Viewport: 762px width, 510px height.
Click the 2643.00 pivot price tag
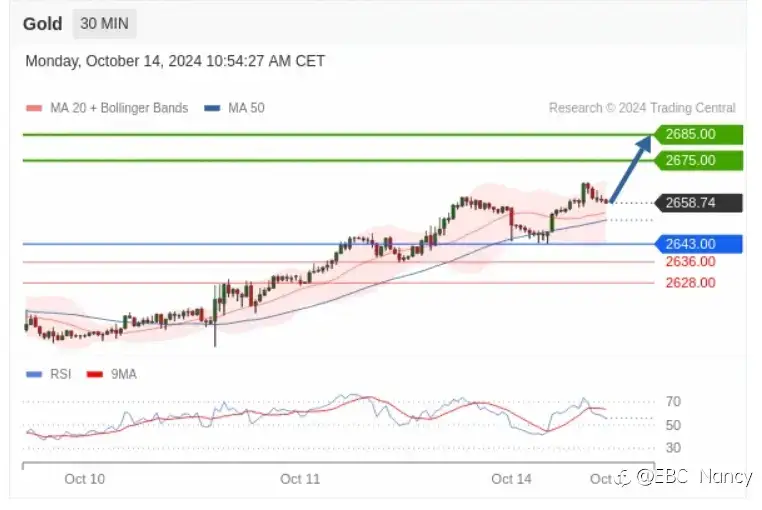[699, 244]
